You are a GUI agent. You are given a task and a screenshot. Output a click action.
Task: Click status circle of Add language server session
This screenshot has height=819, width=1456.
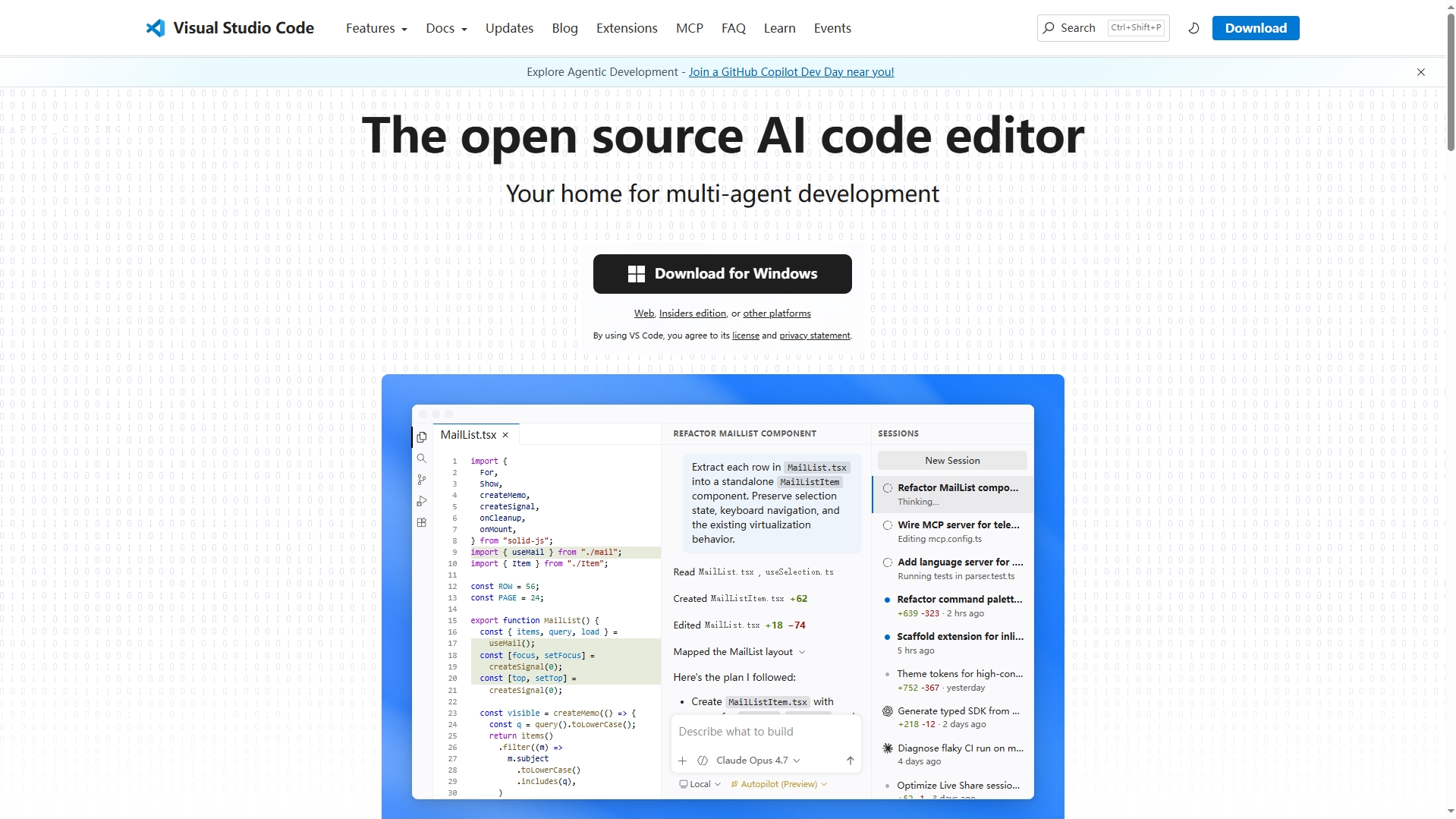point(887,562)
